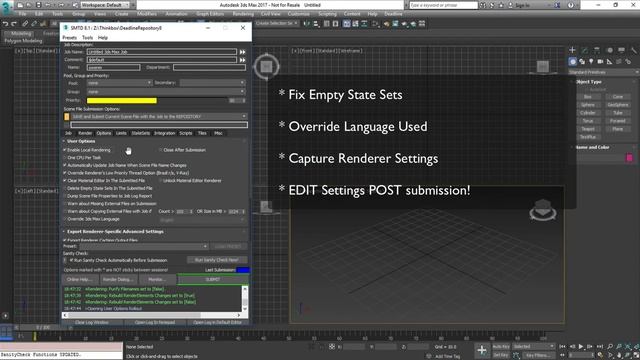
Task: Open the Tools menu in SMTD
Action: pyautogui.click(x=87, y=38)
